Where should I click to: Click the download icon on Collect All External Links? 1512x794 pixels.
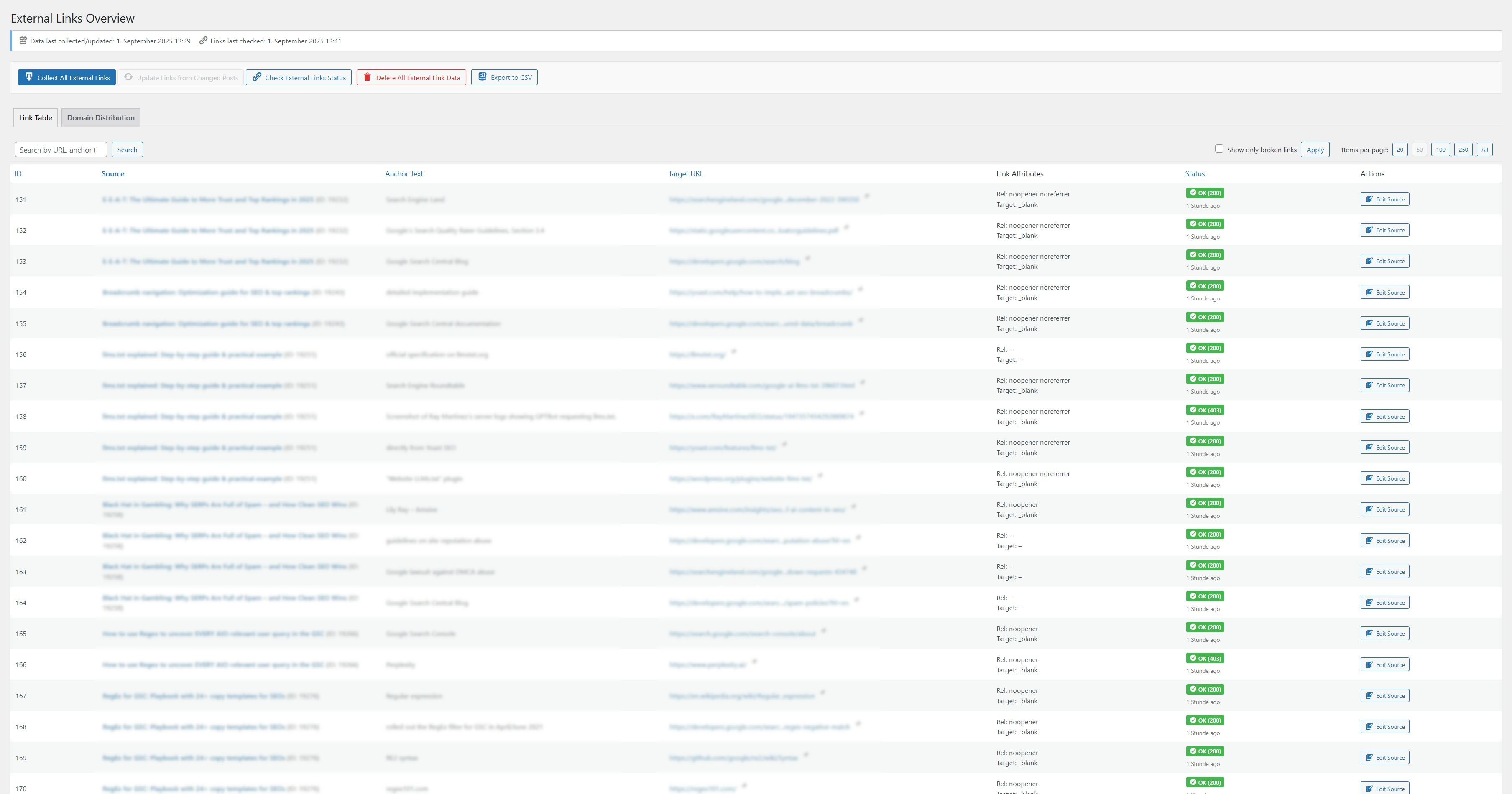[x=29, y=77]
